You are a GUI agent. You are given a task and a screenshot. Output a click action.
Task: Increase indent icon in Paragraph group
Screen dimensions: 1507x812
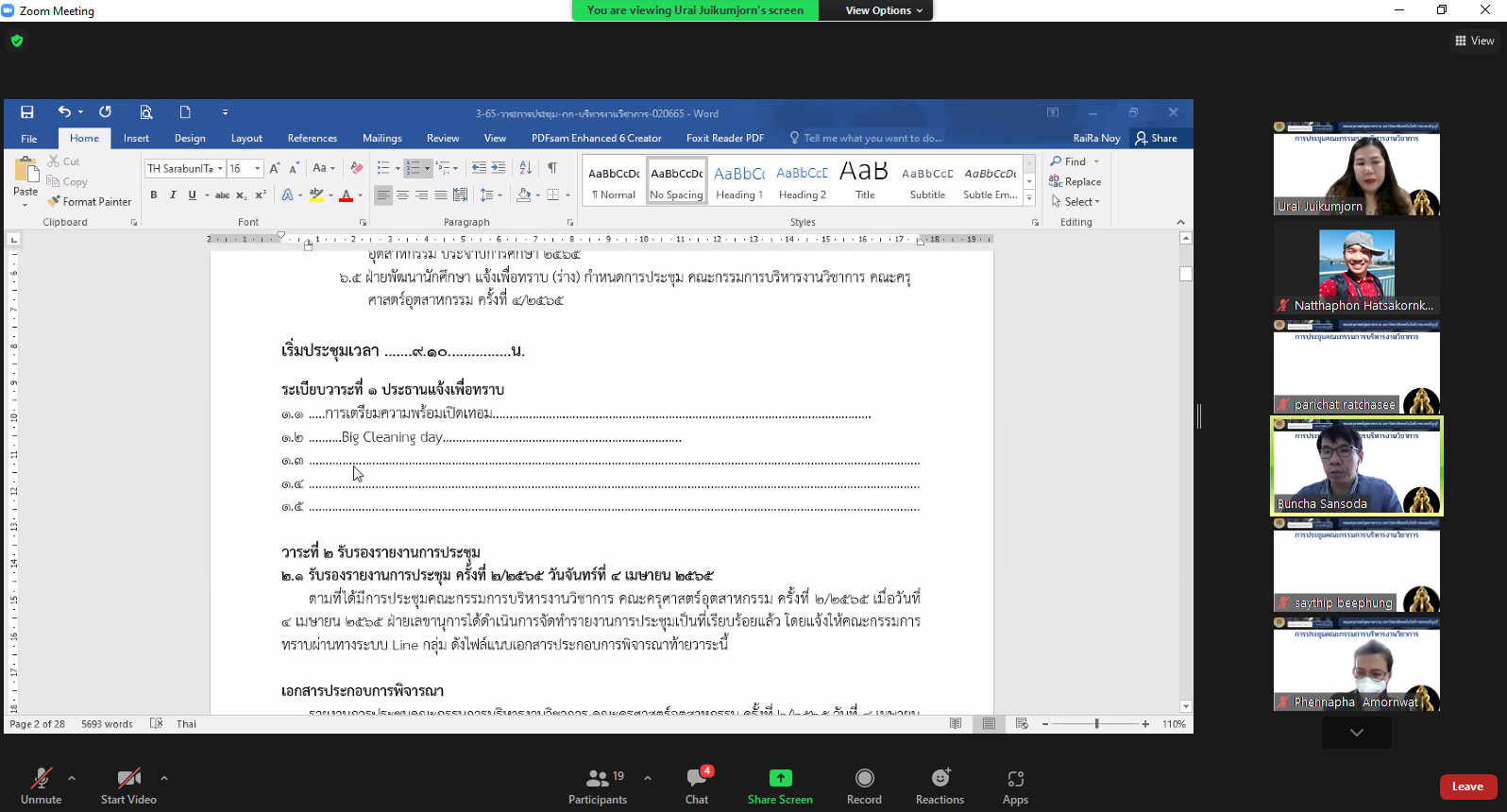tap(499, 168)
